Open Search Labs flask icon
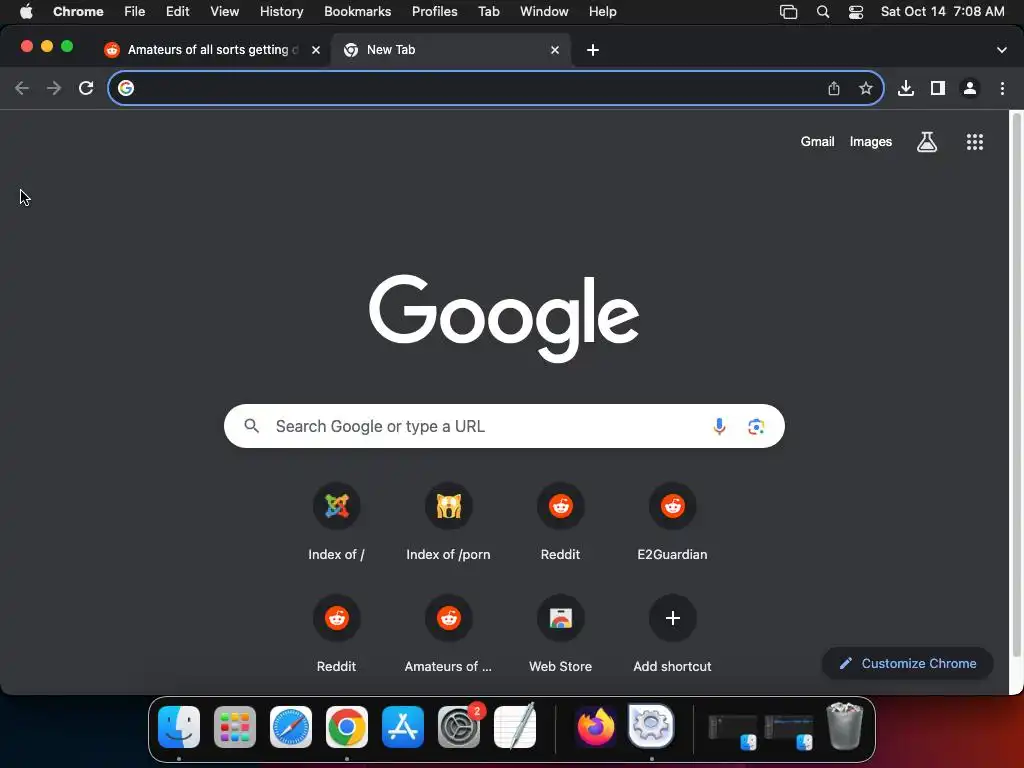This screenshot has height=768, width=1024. (x=927, y=142)
